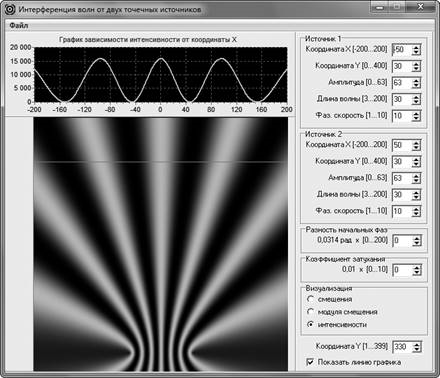Increase the damping coefficient spinner

click(416, 268)
